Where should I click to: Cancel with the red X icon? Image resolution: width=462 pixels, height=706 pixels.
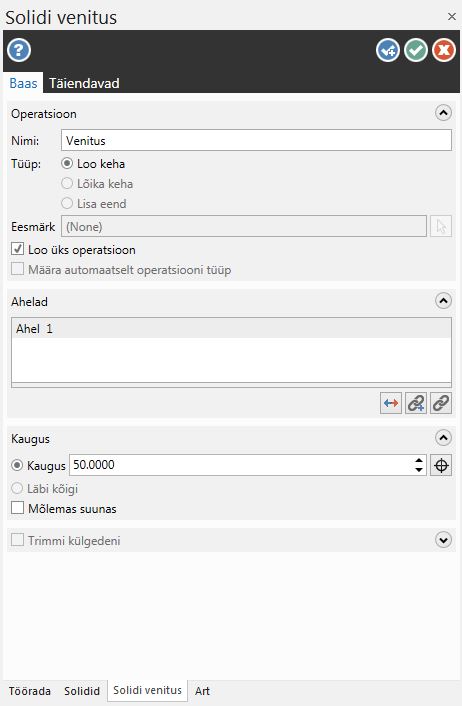tap(444, 50)
